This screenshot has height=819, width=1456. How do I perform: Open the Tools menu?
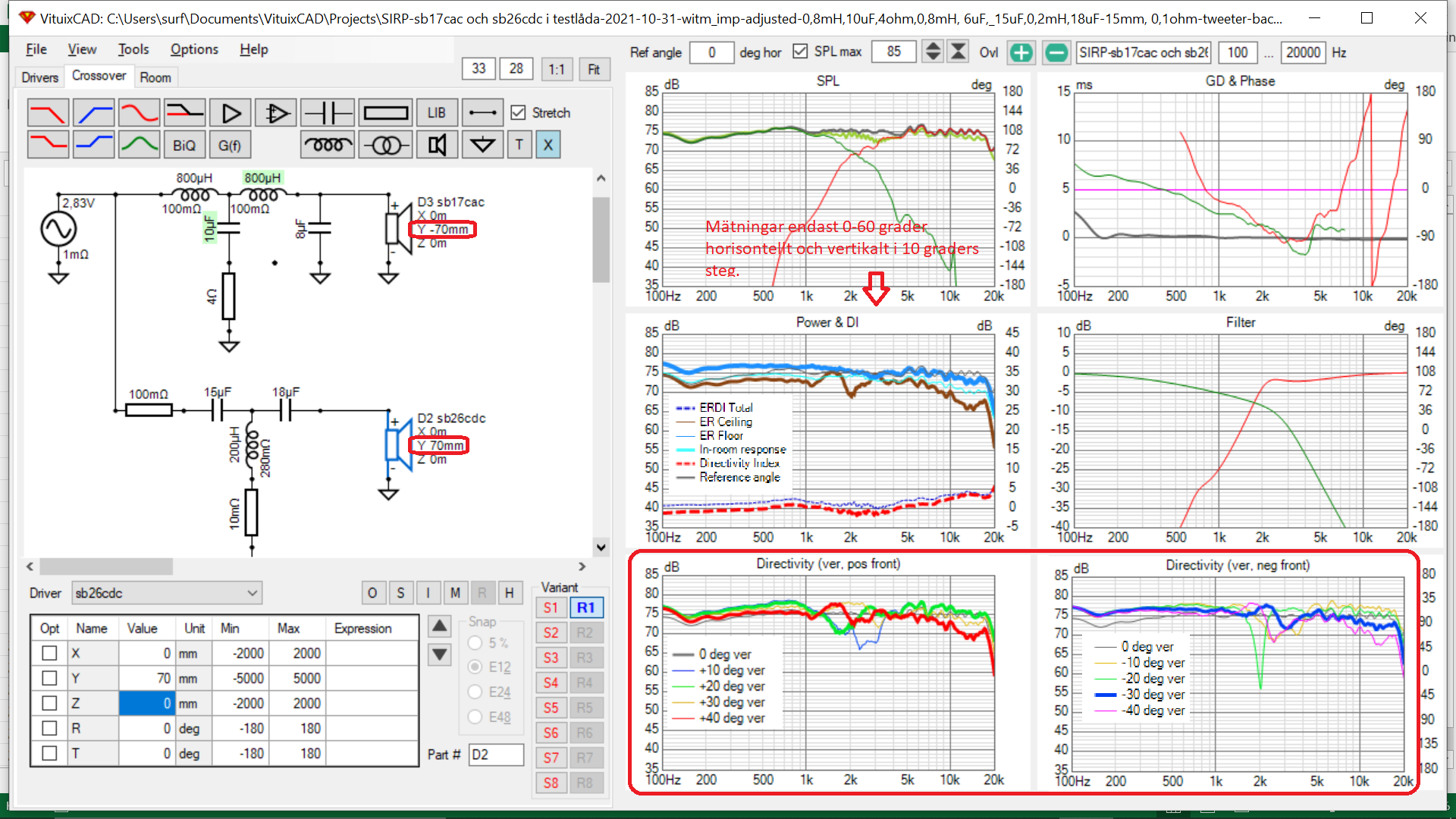(133, 49)
